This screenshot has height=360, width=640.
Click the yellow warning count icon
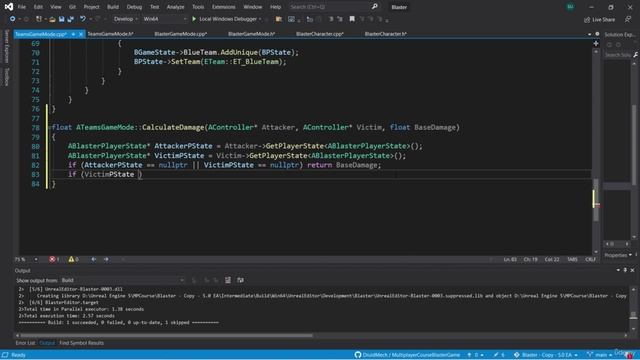[71, 259]
